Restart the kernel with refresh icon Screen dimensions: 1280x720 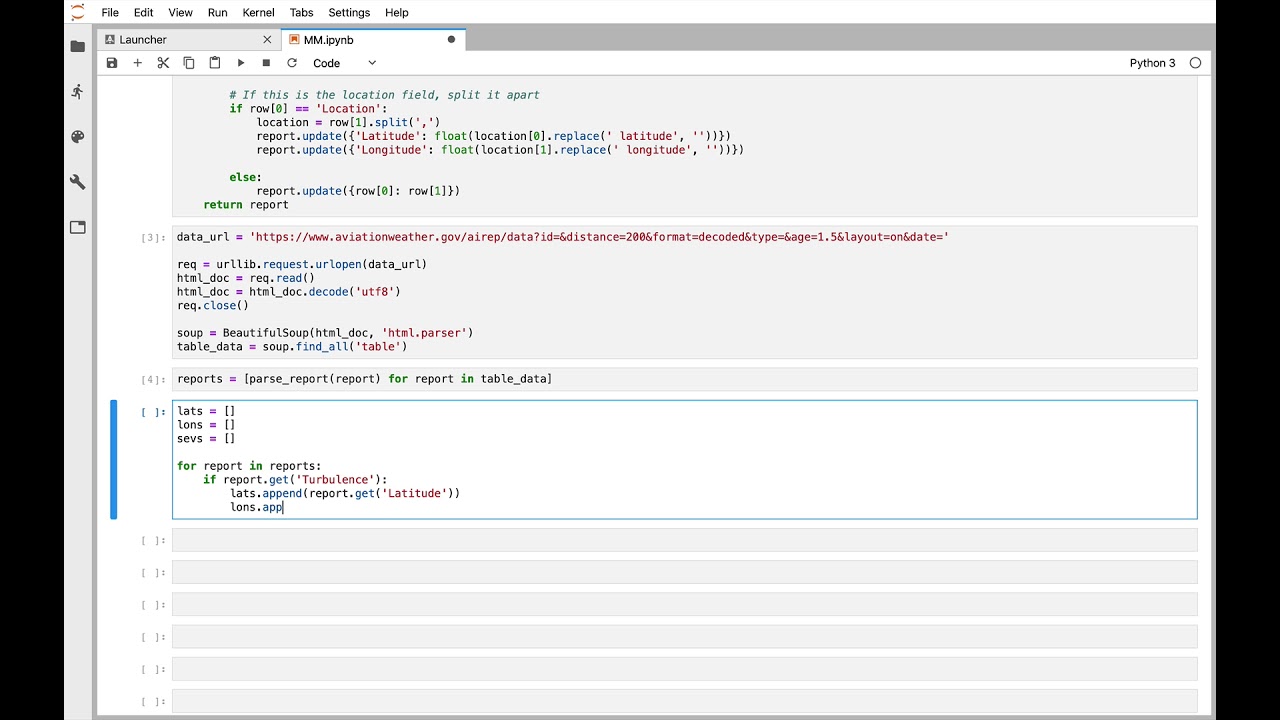(x=292, y=63)
